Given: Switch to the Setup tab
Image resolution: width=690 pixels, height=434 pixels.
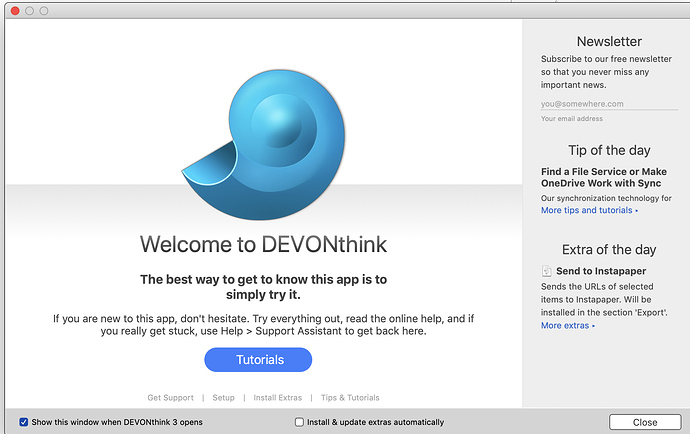Looking at the screenshot, I should coord(224,397).
